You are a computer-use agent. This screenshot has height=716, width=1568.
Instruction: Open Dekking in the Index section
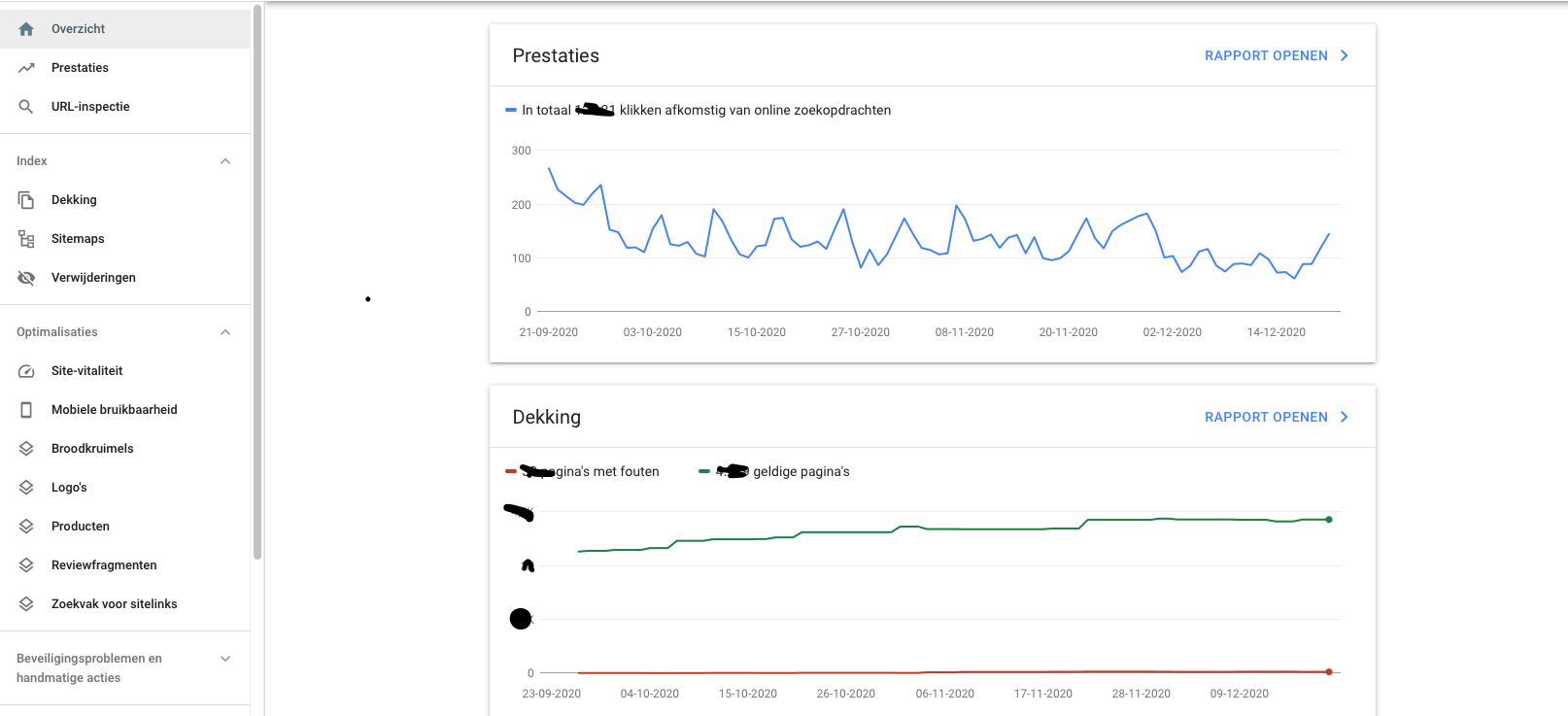click(124, 200)
